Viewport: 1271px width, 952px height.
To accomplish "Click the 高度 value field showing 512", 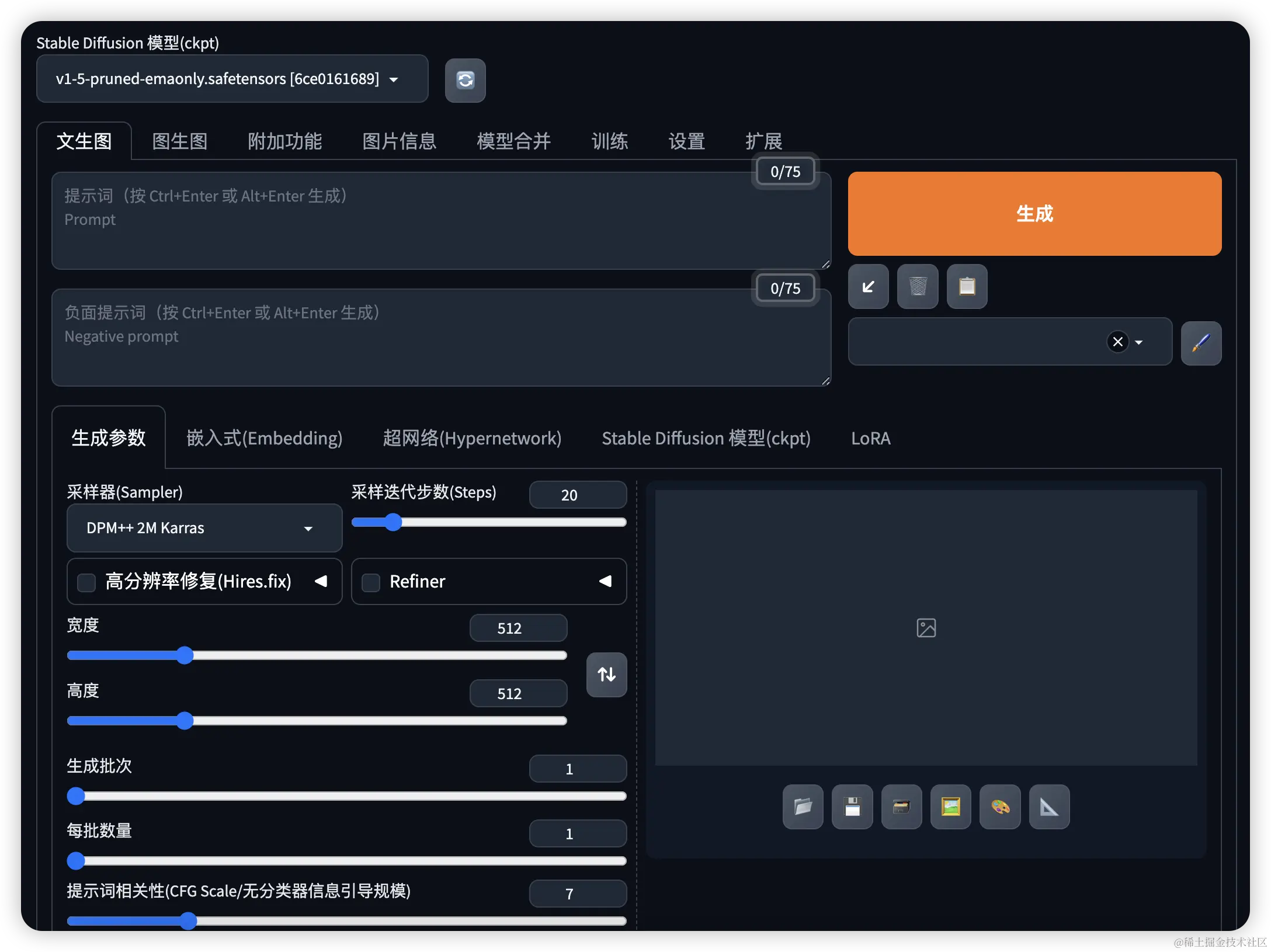I will (518, 693).
